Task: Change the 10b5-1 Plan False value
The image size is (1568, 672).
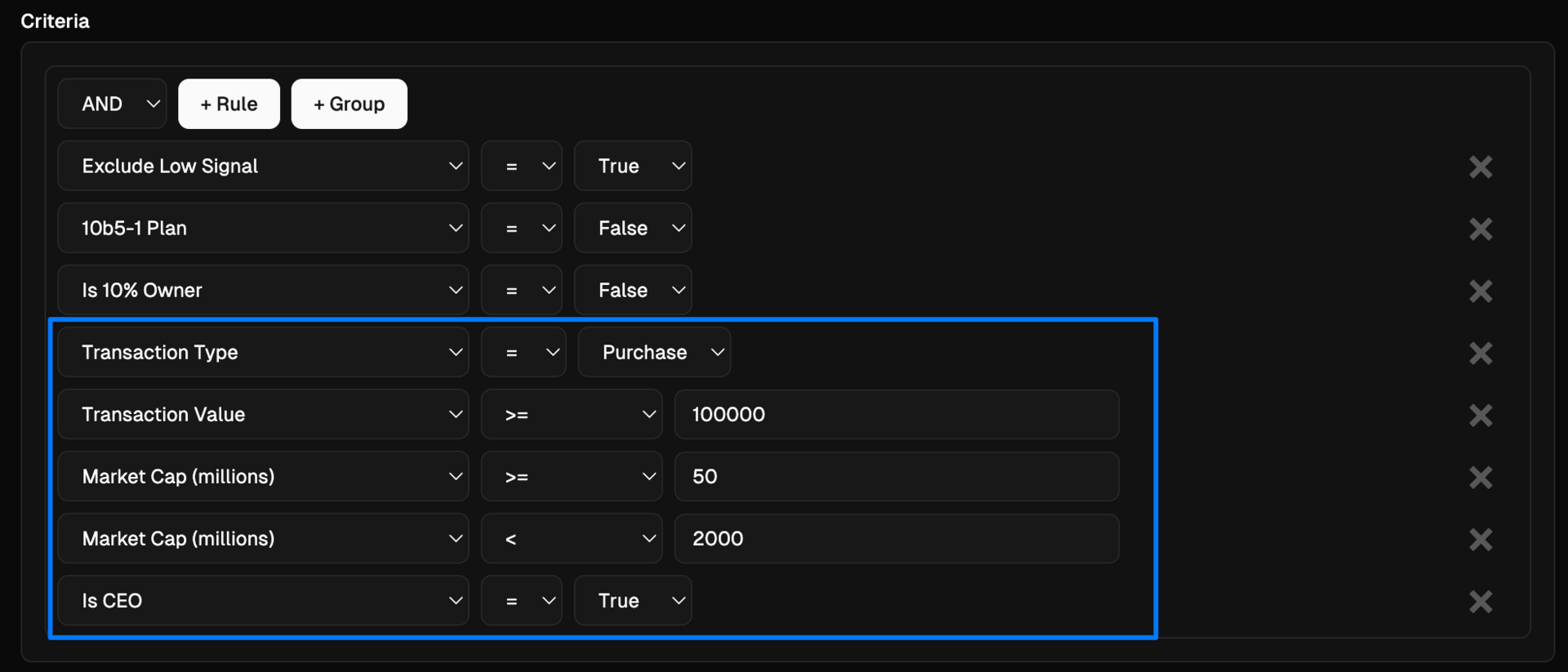Action: [x=633, y=228]
